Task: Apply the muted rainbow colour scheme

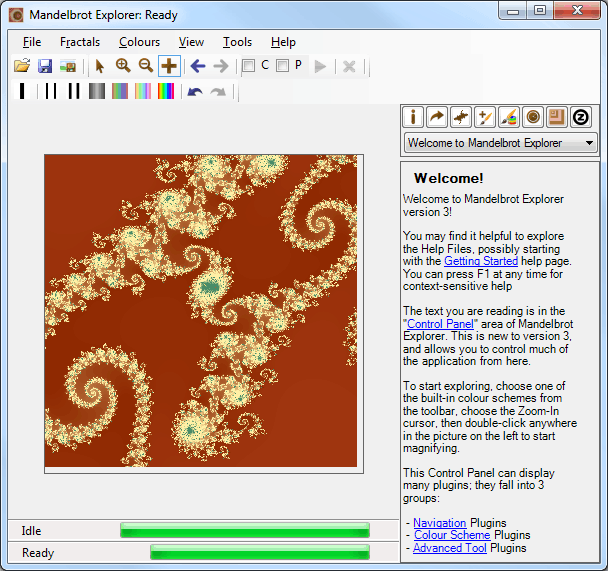Action: tap(120, 91)
